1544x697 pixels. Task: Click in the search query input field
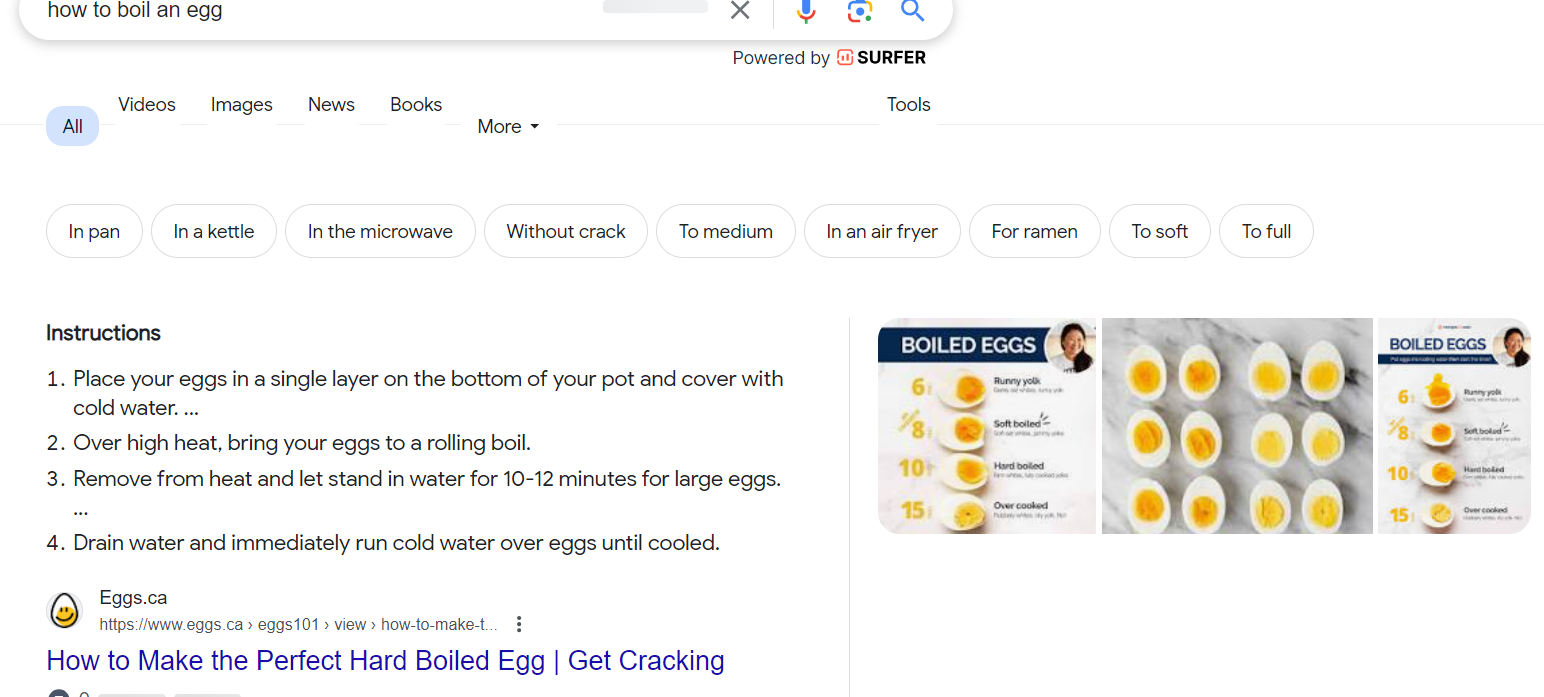320,11
